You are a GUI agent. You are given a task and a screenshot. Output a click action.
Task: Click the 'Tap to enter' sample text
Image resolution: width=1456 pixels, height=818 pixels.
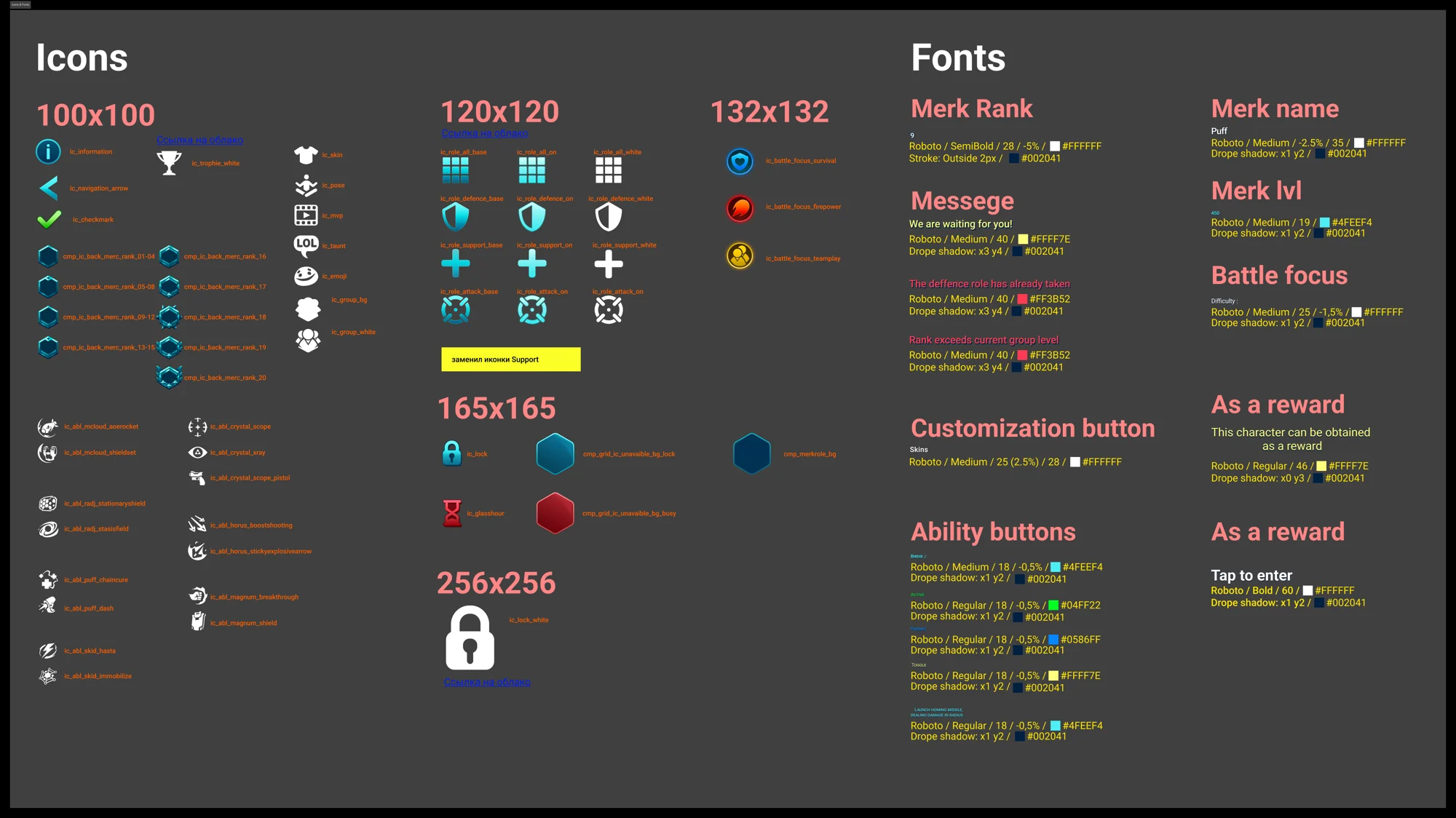pyautogui.click(x=1251, y=575)
